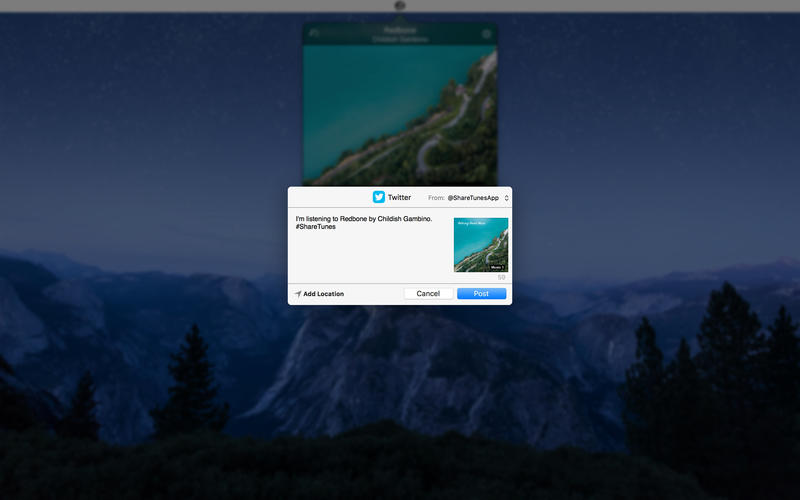Click the remaining character count 50
This screenshot has height=500, width=800.
502,277
